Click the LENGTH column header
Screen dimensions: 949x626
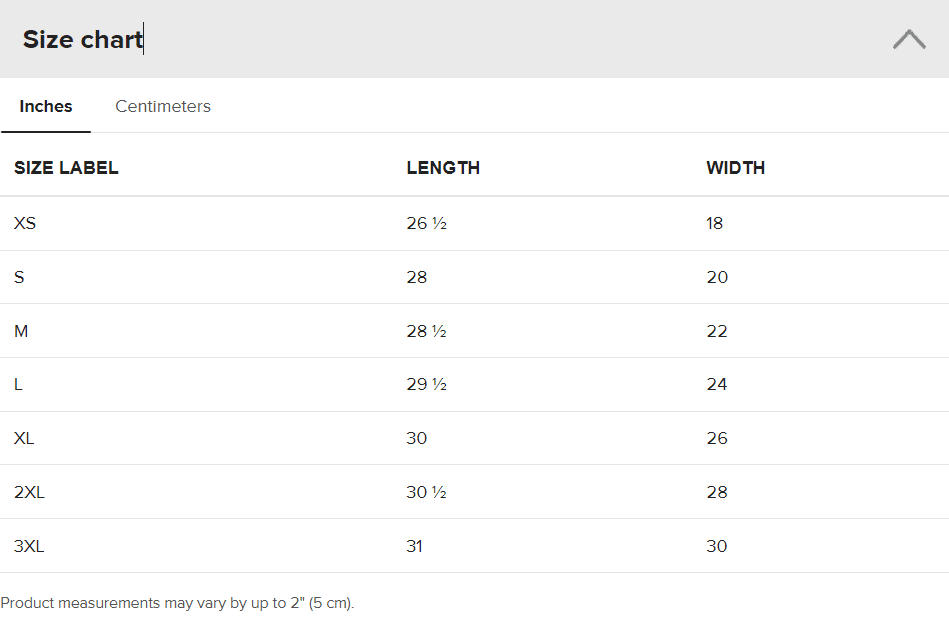point(443,168)
